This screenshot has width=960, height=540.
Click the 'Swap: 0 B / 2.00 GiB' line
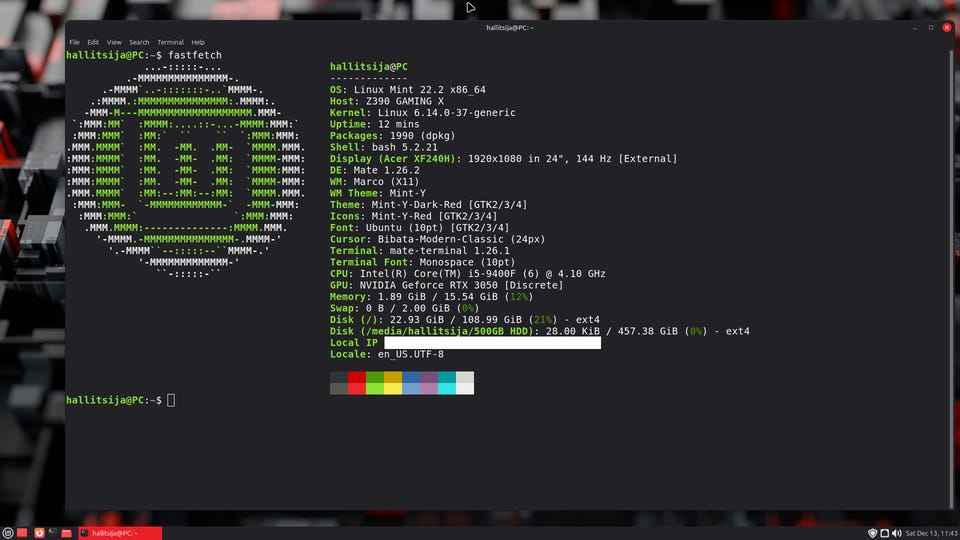tap(405, 309)
